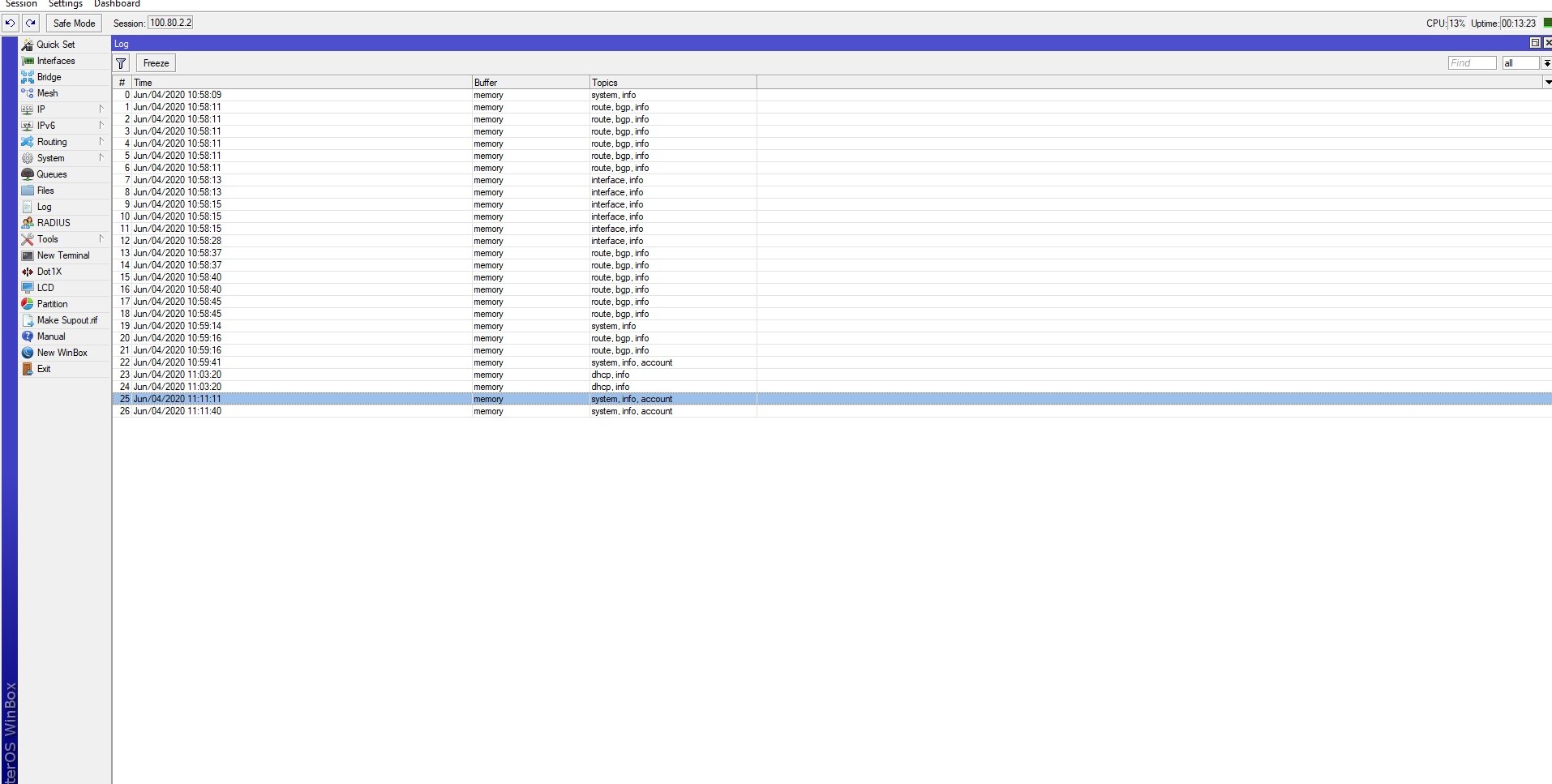Click the Tools icon

(28, 239)
